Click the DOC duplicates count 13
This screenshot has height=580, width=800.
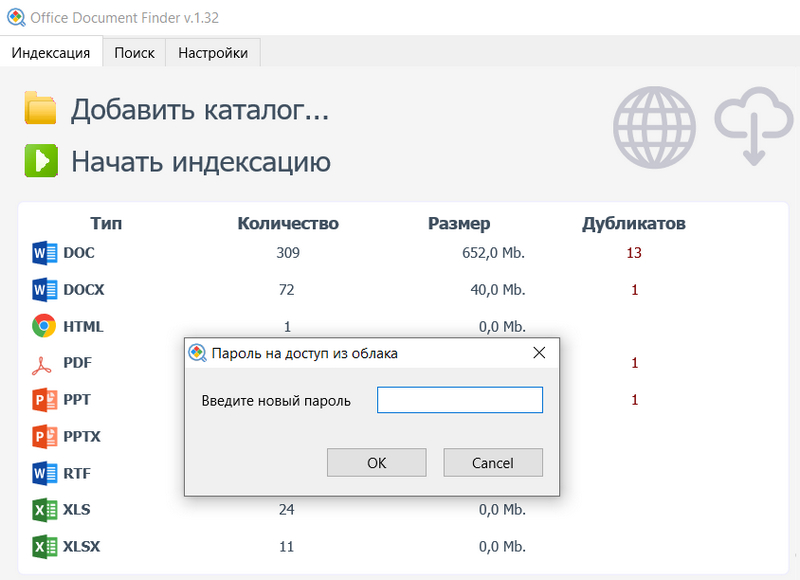(634, 253)
